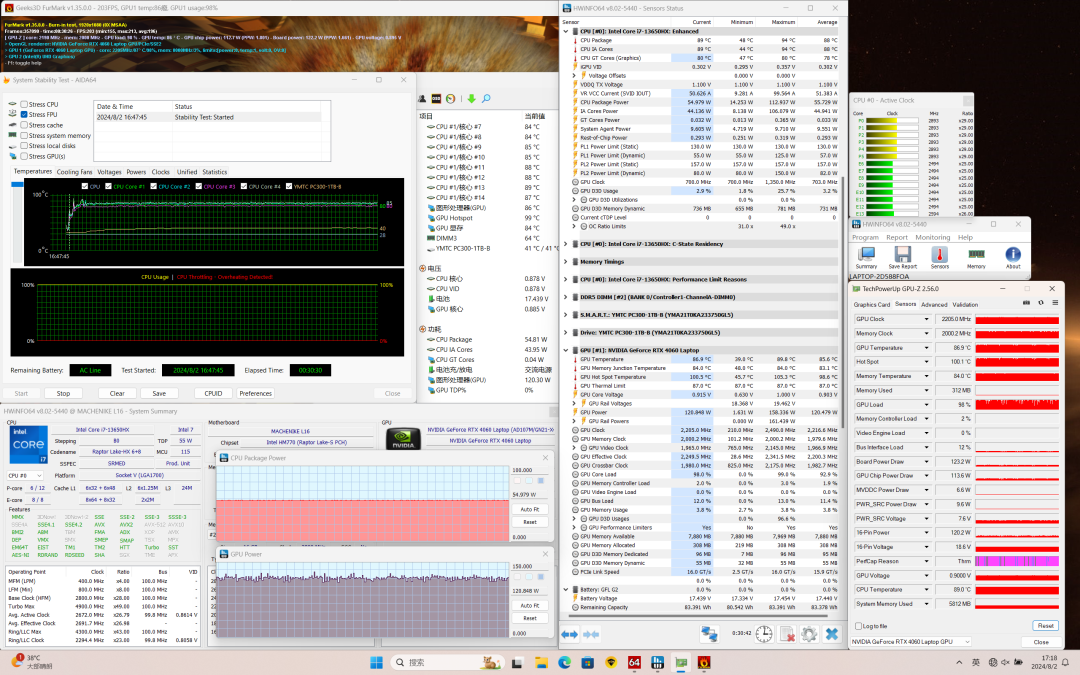Click the clock reset-timer icon in sensors
The image size is (1080, 675).
pos(764,634)
